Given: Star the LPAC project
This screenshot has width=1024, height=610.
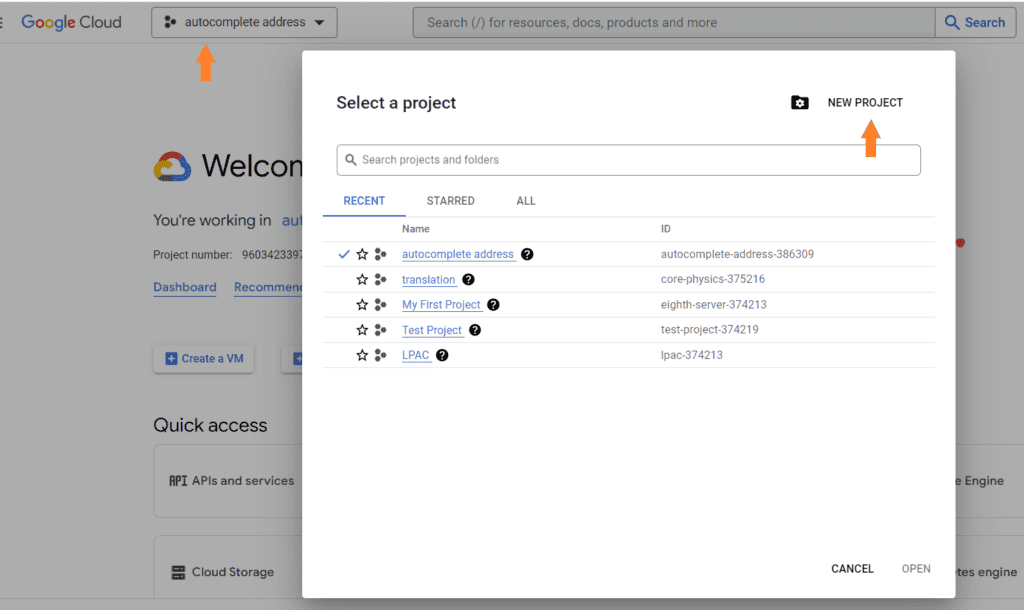Looking at the screenshot, I should (362, 355).
